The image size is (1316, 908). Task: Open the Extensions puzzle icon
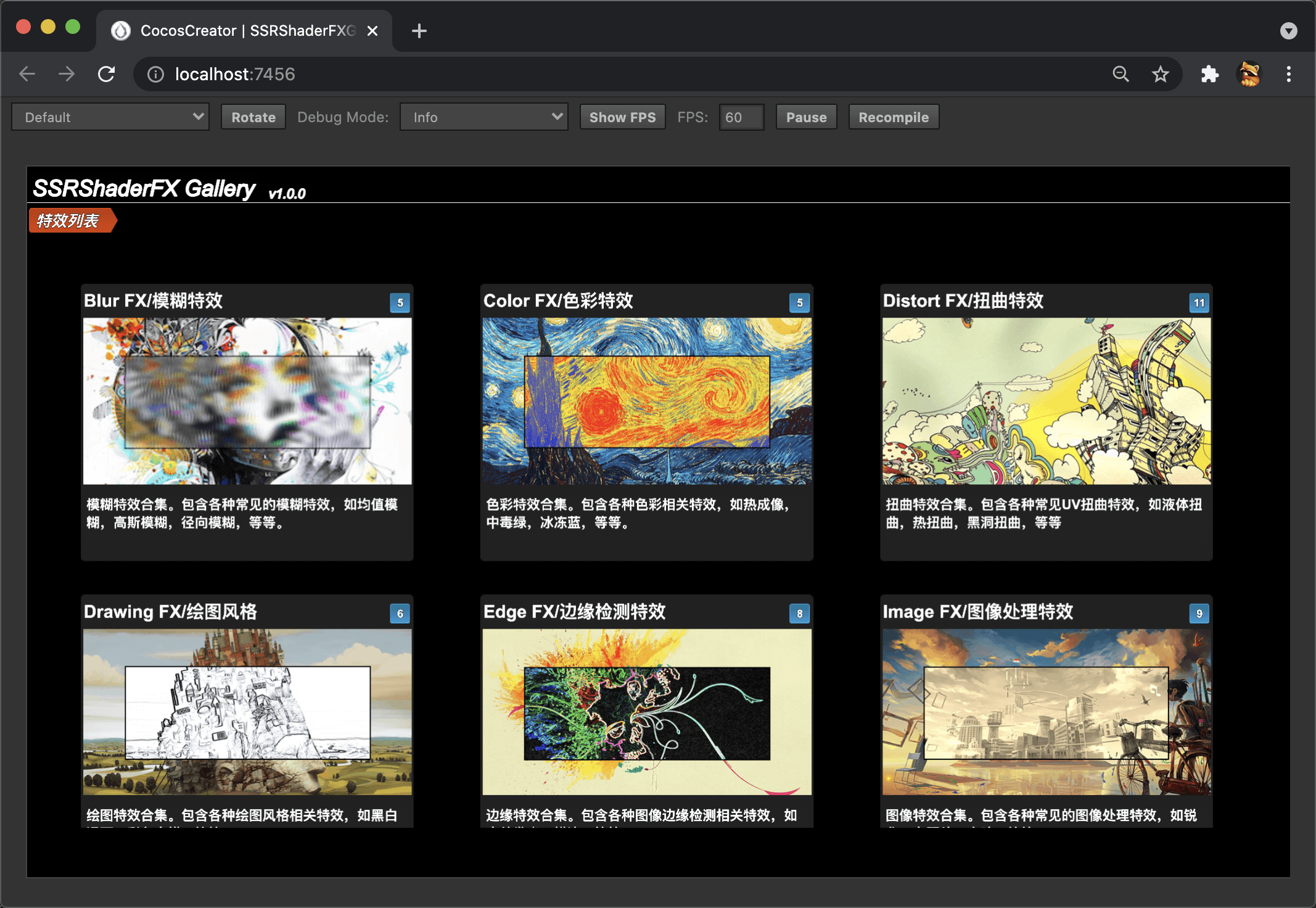1209,74
